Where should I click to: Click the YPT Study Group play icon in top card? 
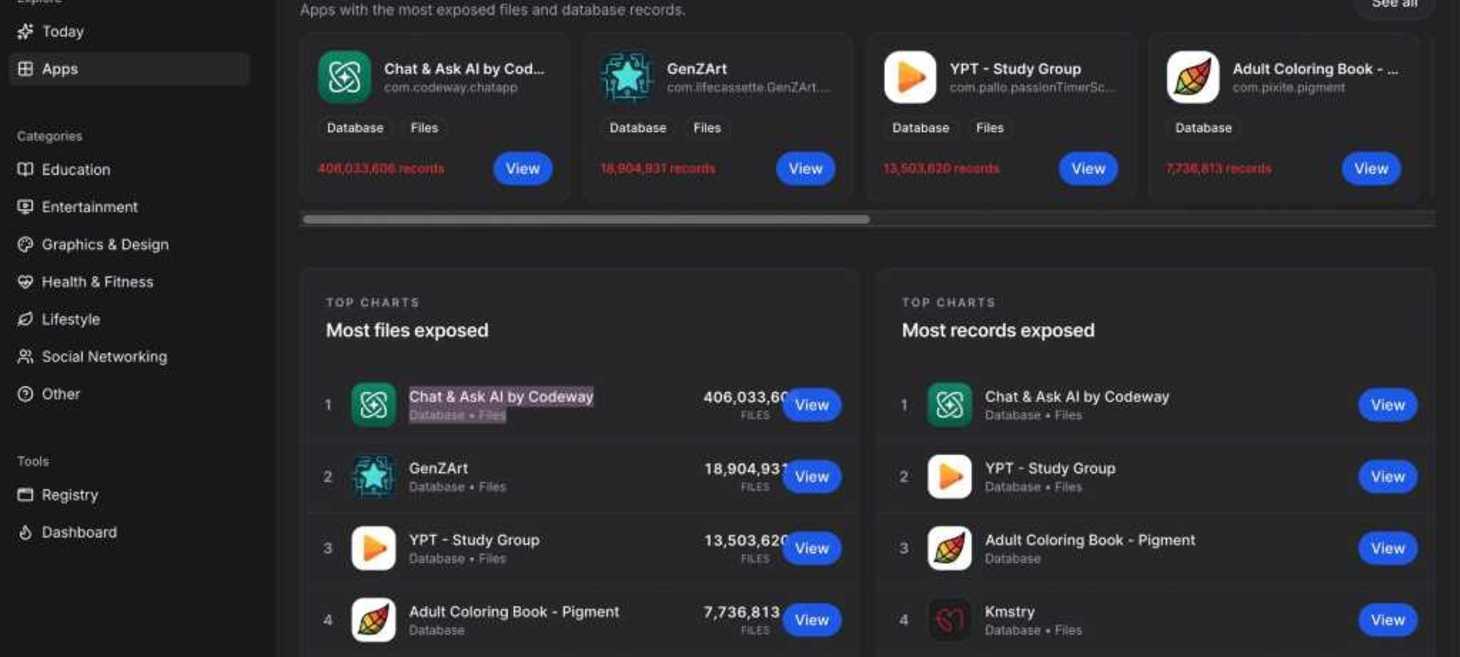[910, 77]
